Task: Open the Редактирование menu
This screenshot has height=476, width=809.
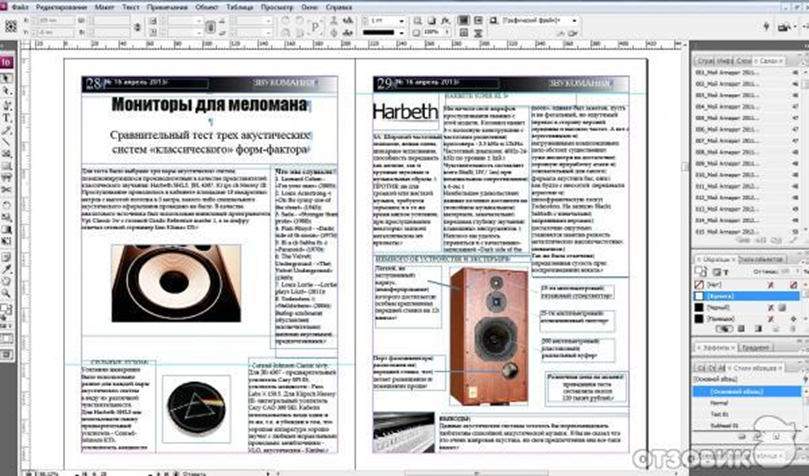Action: coord(62,7)
